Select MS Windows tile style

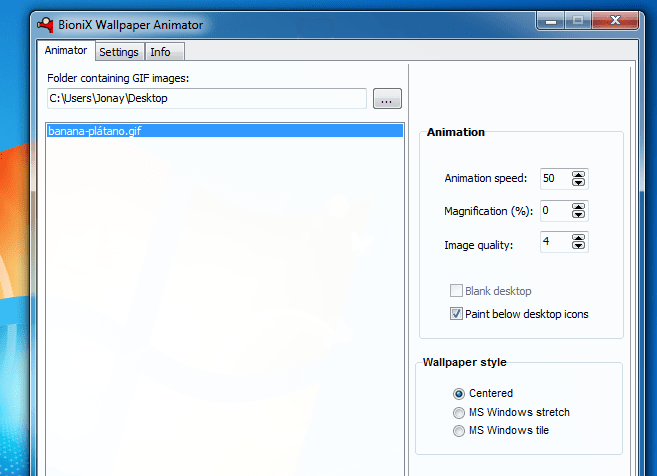coord(459,431)
